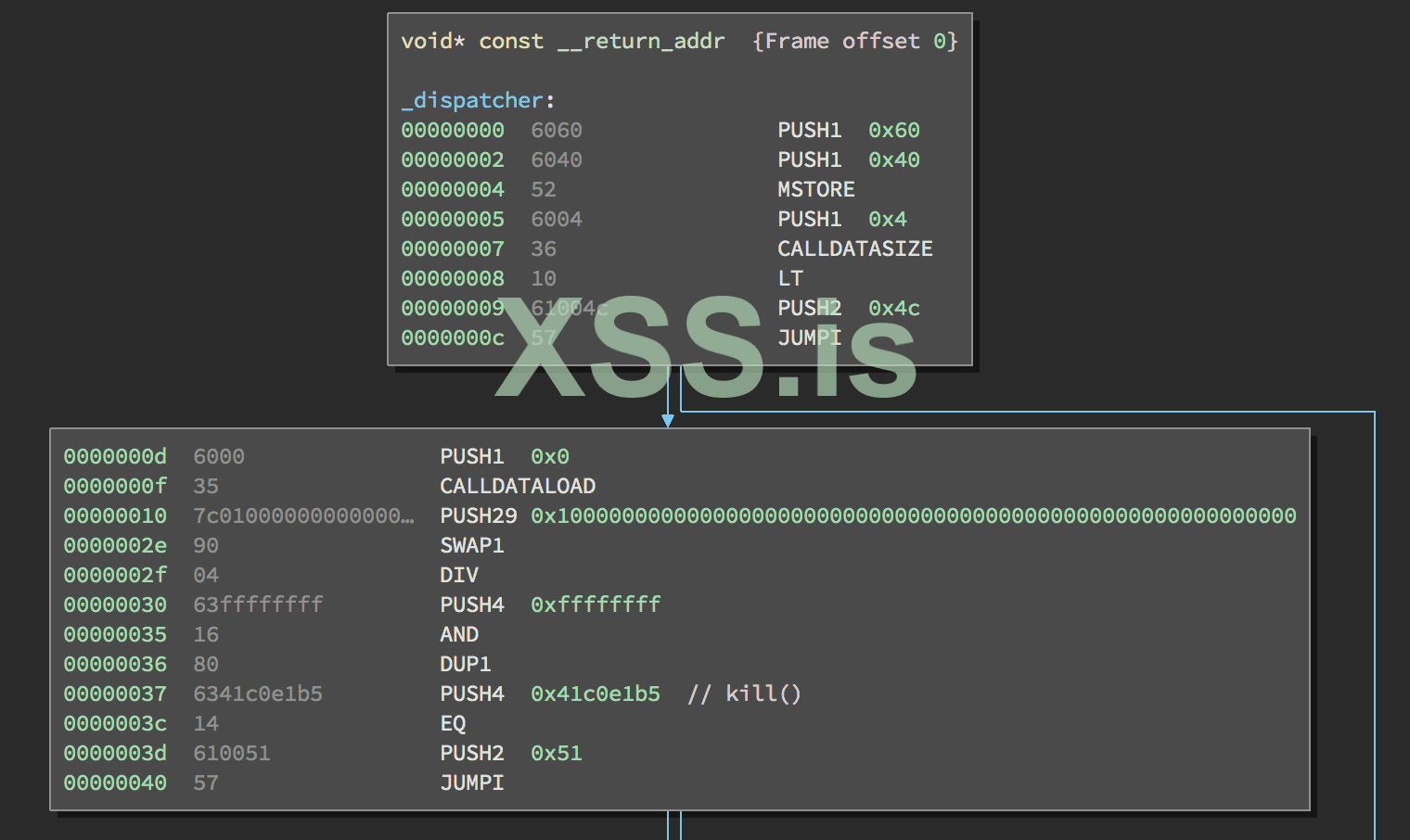Viewport: 1410px width, 840px height.
Task: Click operand 0x0
Action: point(550,456)
